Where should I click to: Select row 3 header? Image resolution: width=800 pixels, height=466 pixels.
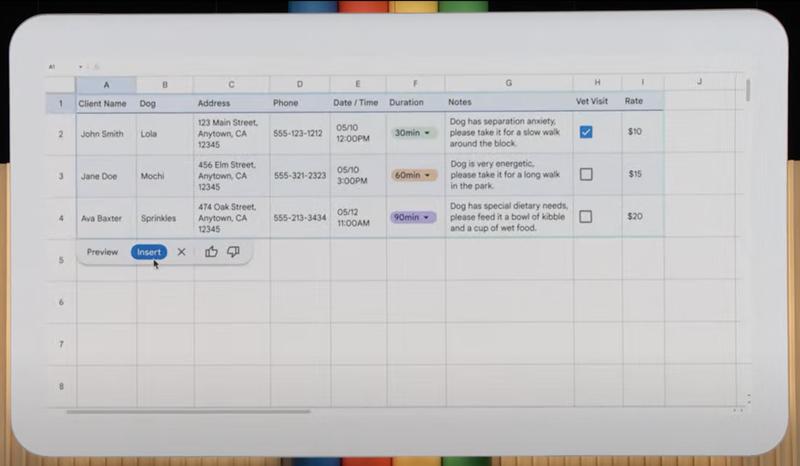[61, 176]
